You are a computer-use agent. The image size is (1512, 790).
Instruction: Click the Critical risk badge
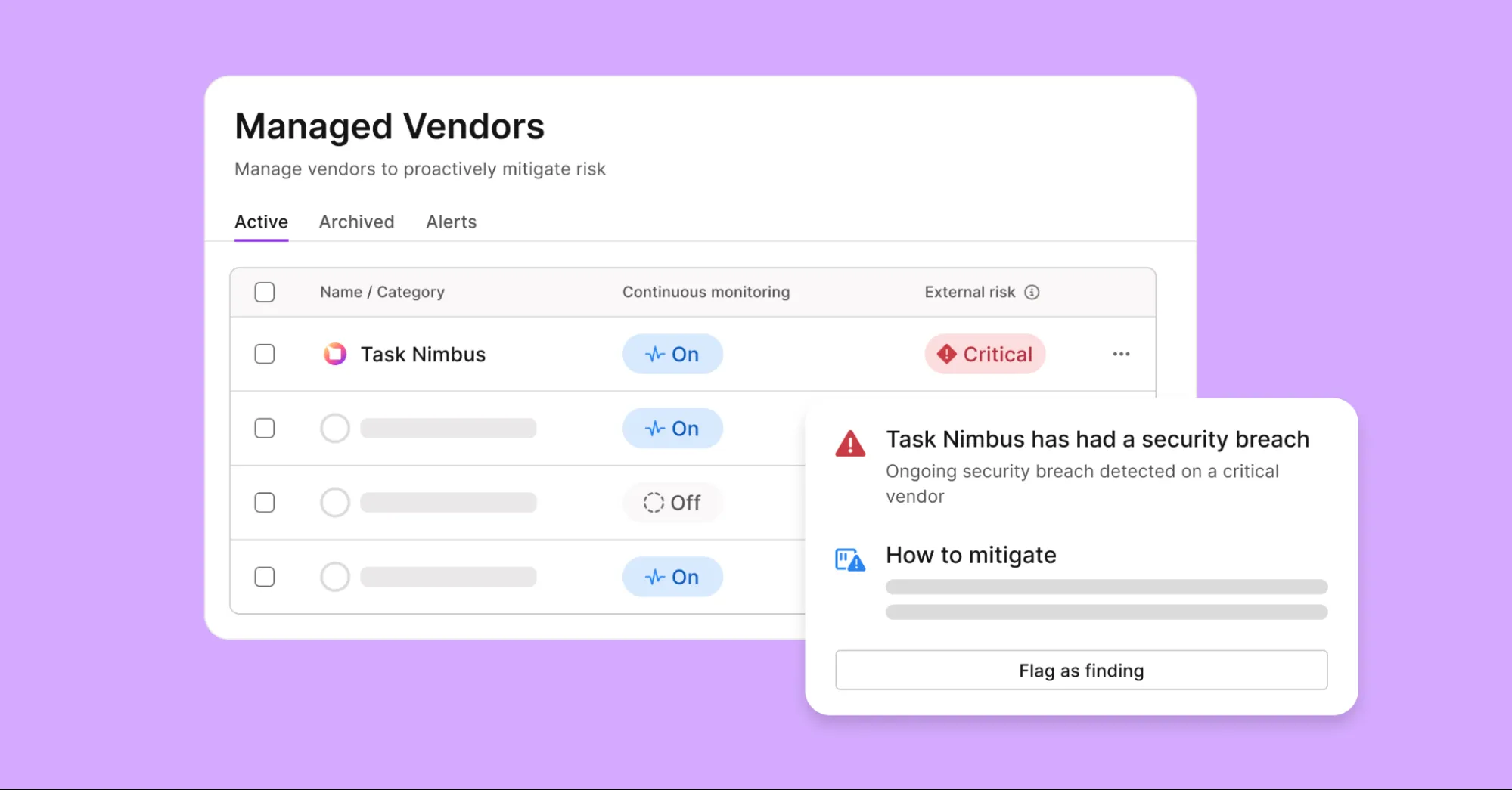(985, 354)
